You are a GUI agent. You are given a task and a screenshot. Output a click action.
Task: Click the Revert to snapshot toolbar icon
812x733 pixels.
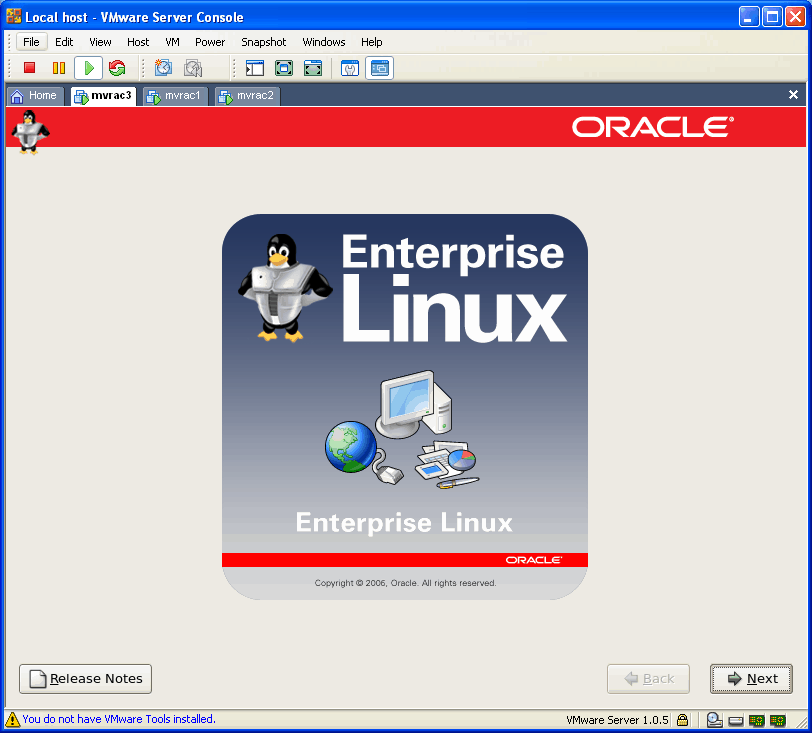[193, 68]
